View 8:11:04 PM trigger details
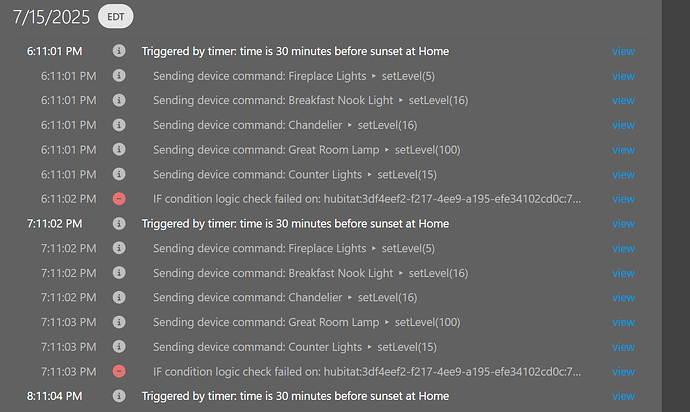Image resolution: width=690 pixels, height=412 pixels. click(x=623, y=396)
